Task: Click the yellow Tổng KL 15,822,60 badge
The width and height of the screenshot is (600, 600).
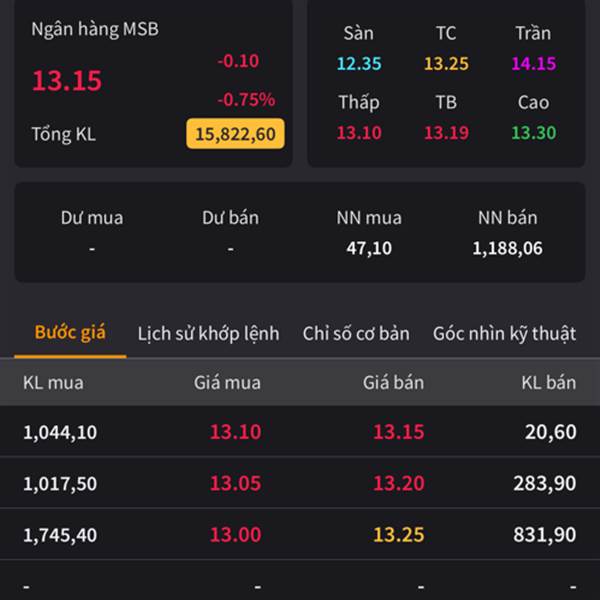Action: pyautogui.click(x=235, y=134)
